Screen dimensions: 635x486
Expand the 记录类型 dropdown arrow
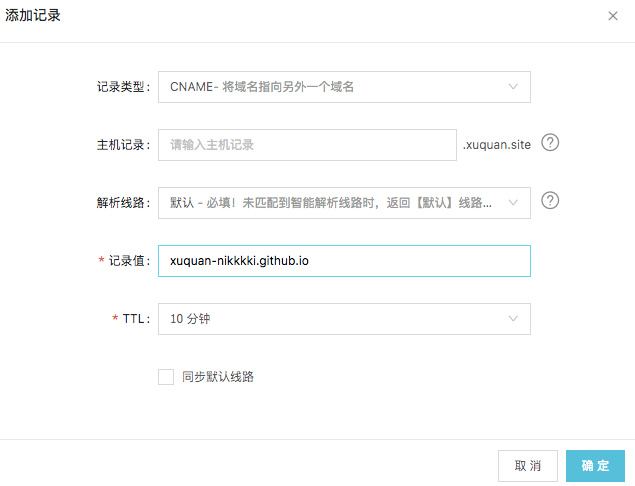coord(513,87)
